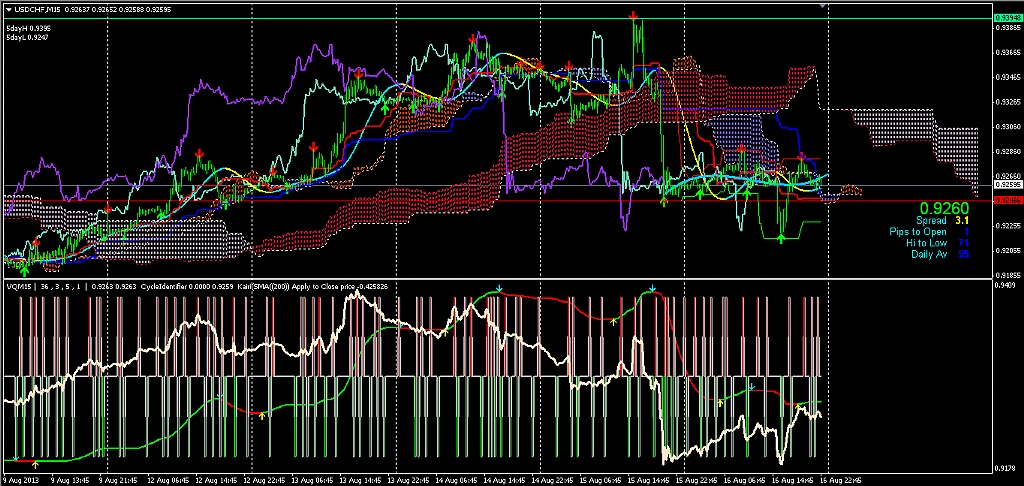Click the 0.9409 scale value in indicator window
The width and height of the screenshot is (1024, 486).
click(1004, 283)
